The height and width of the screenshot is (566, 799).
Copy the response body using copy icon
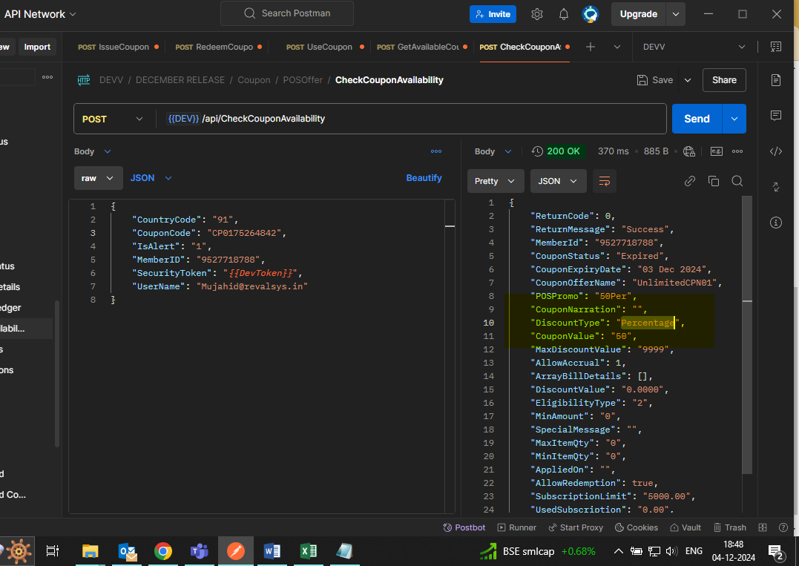(x=713, y=181)
